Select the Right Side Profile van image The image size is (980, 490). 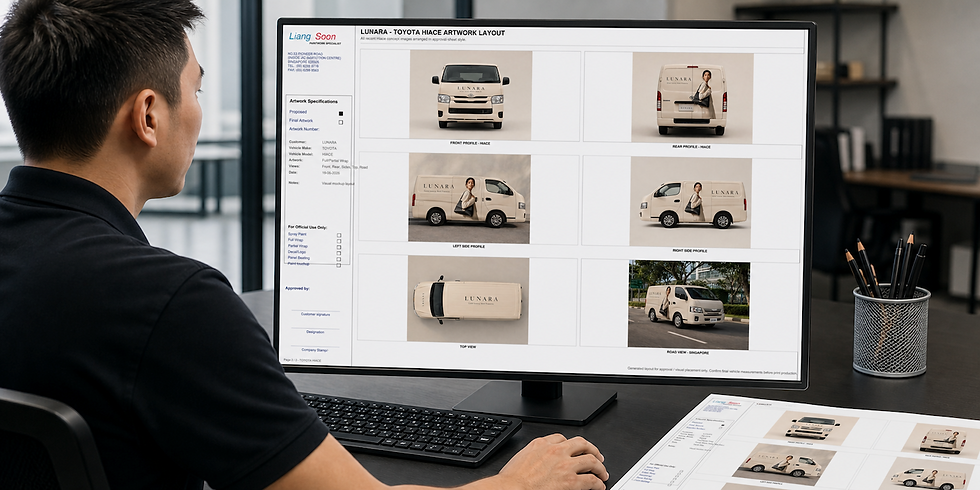tap(691, 202)
